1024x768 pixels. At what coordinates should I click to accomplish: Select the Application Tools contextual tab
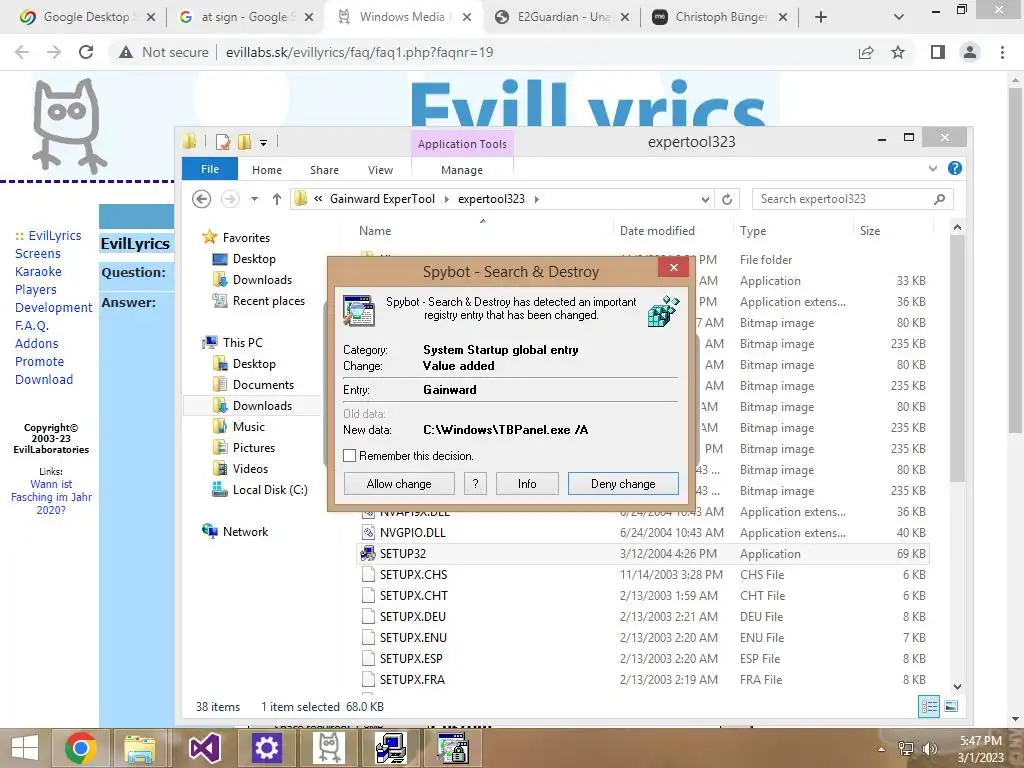click(x=462, y=144)
